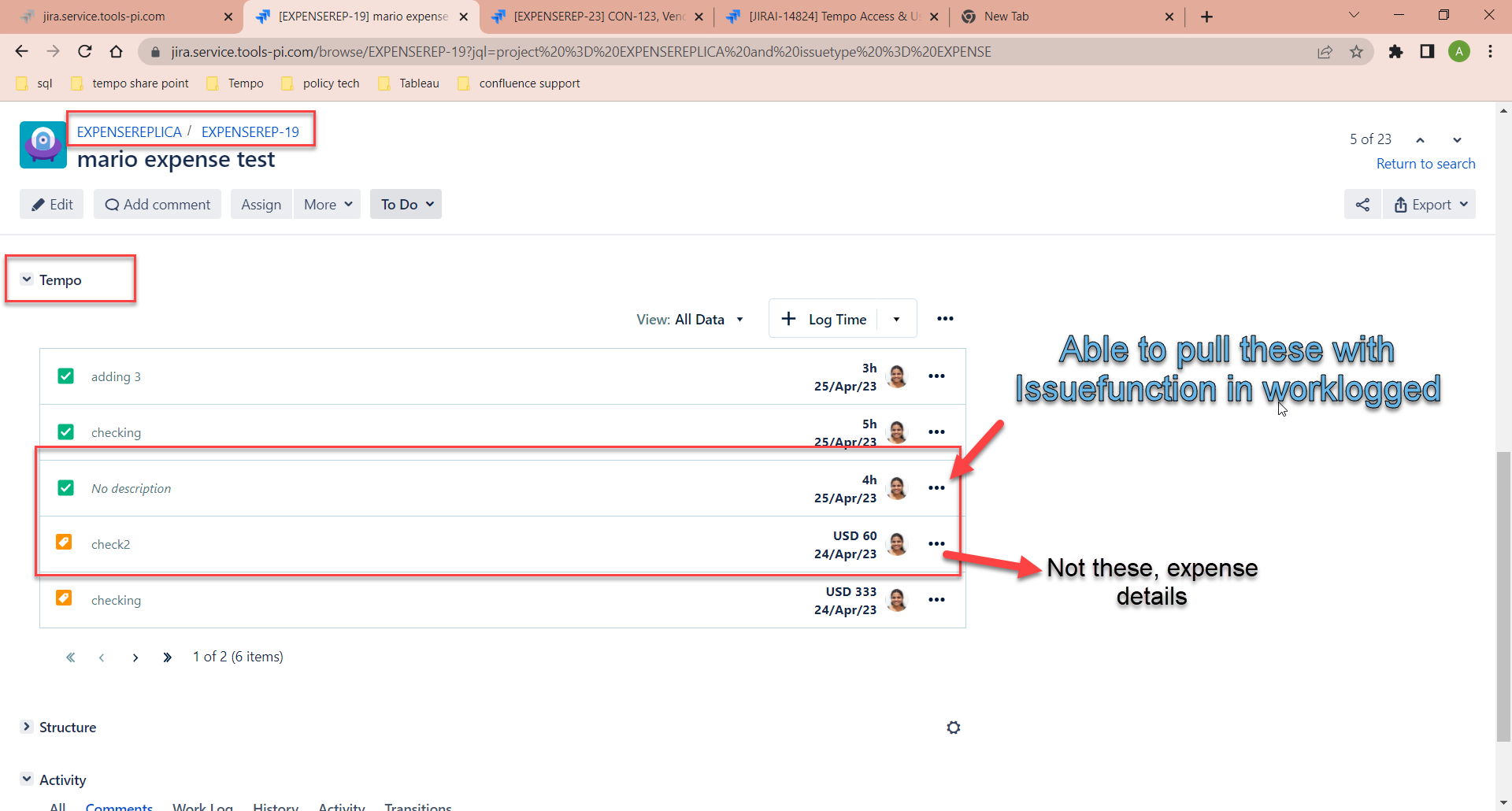Viewport: 1512px width, 811px height.
Task: Click the 'Return to search' link
Action: 1425,164
